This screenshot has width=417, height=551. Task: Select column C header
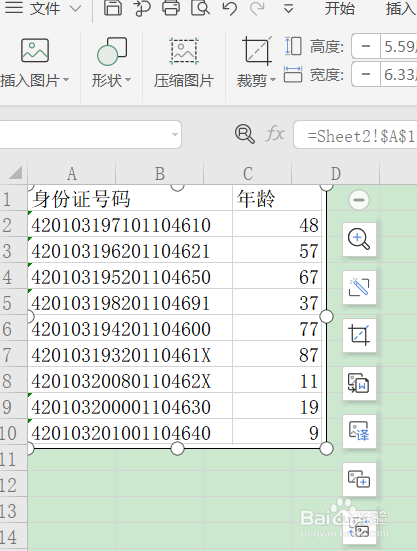[x=248, y=174]
